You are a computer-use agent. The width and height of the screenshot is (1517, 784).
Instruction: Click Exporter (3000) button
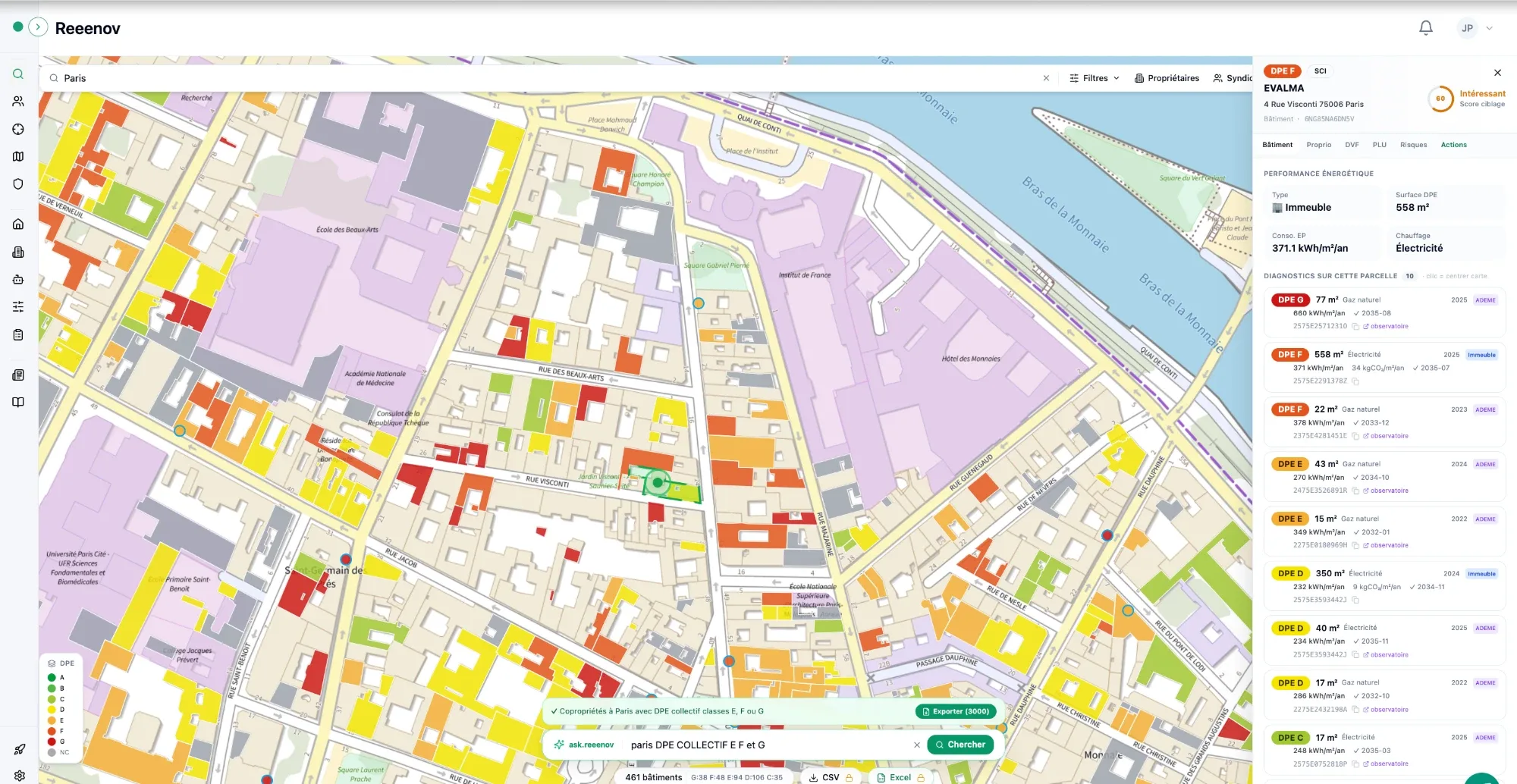(x=956, y=711)
